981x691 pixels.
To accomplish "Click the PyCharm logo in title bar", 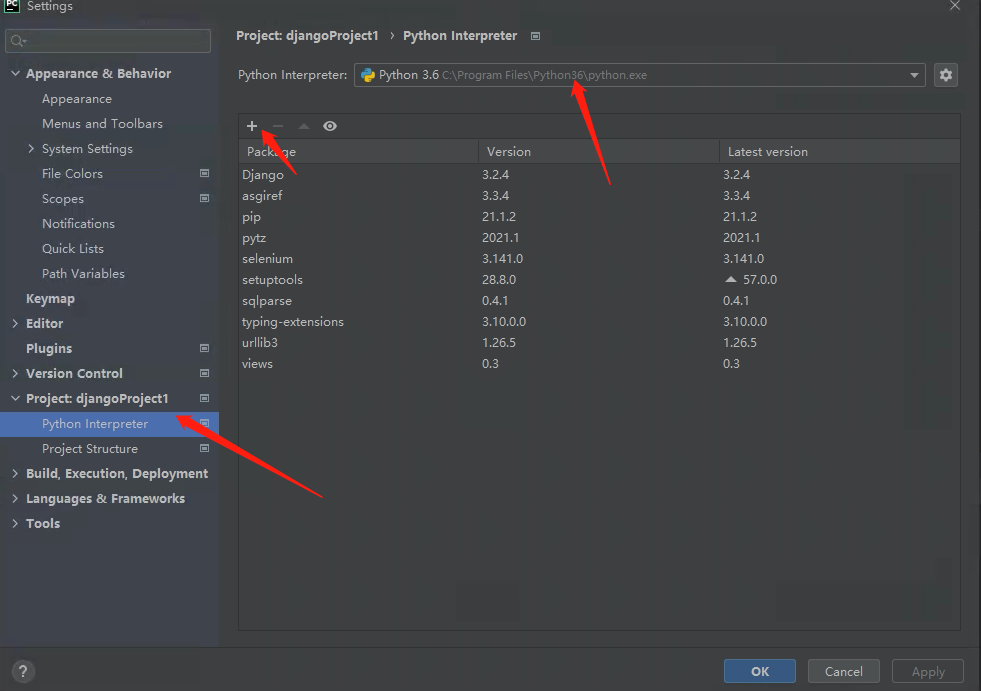I will (x=12, y=6).
